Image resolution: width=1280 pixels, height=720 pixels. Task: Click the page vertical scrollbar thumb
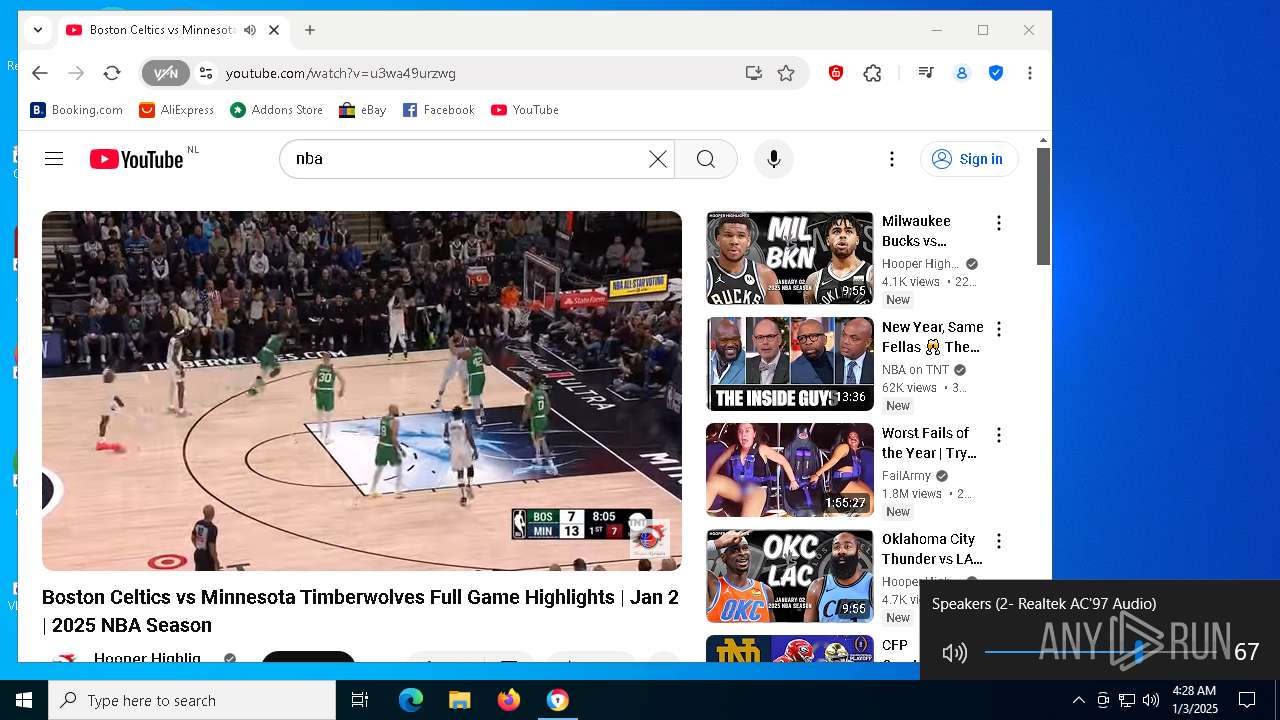[1043, 206]
